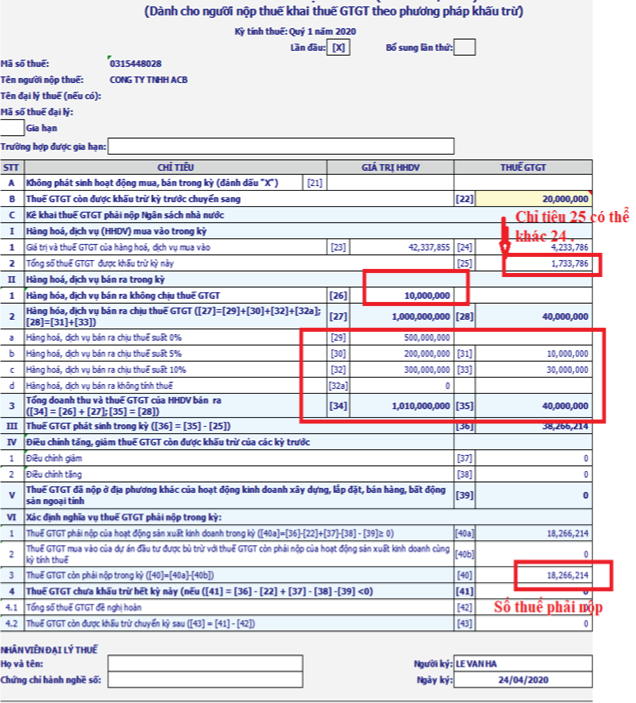The image size is (636, 703).
Task: Click cell [22] with value 20,000,000
Action: [x=547, y=199]
